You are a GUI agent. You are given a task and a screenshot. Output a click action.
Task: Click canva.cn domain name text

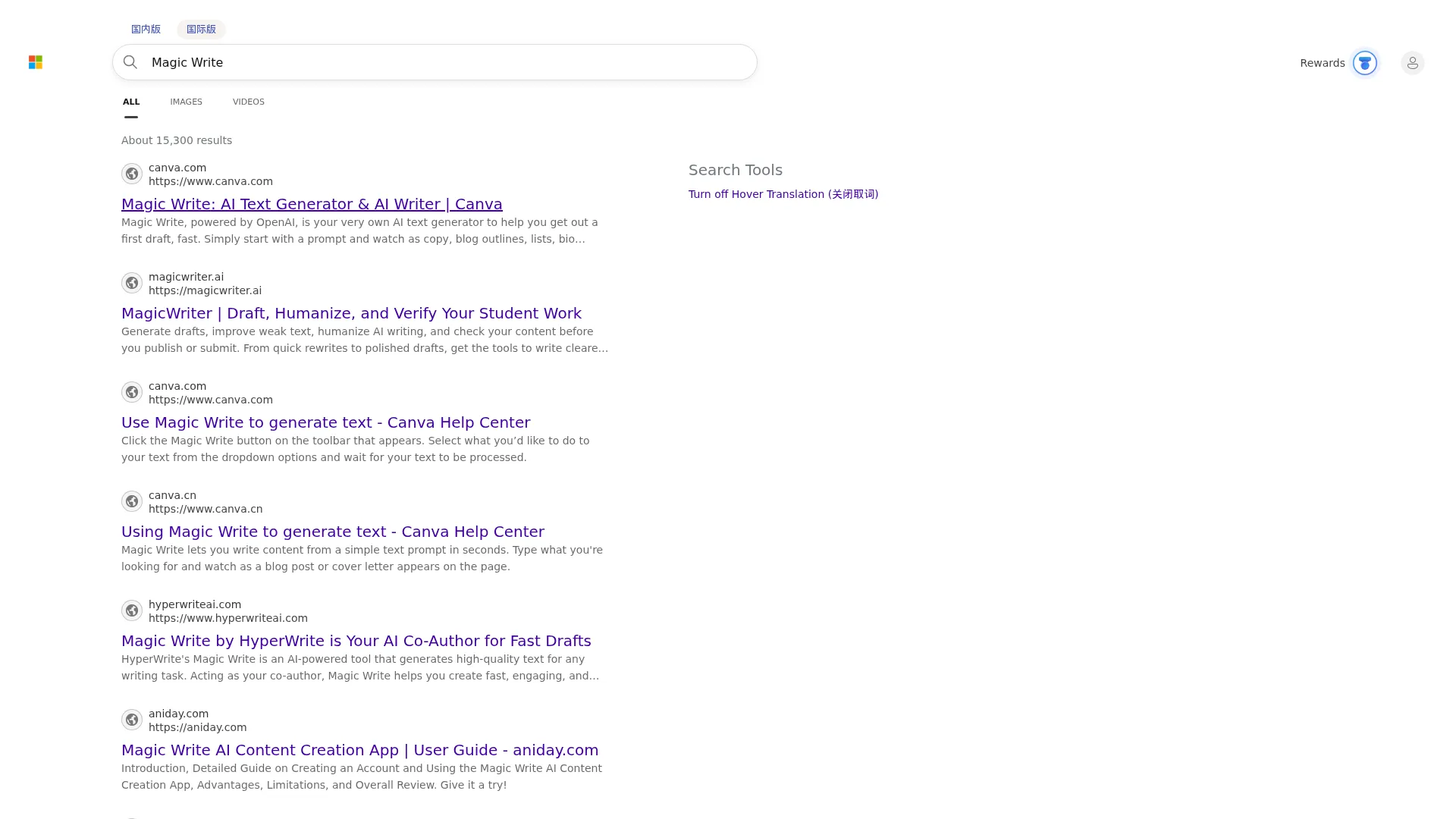(x=172, y=495)
